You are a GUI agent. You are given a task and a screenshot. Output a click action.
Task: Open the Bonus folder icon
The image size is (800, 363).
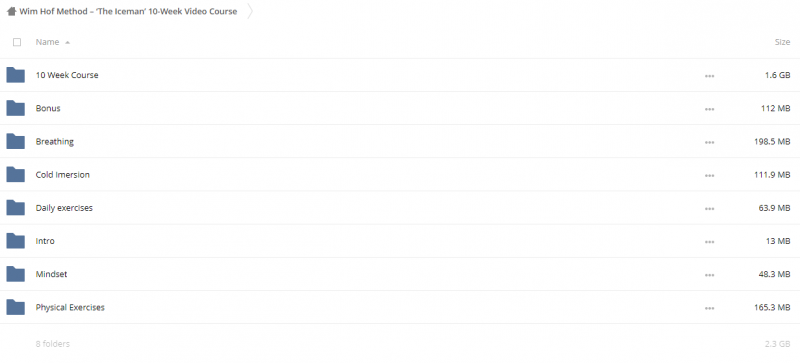[16, 108]
